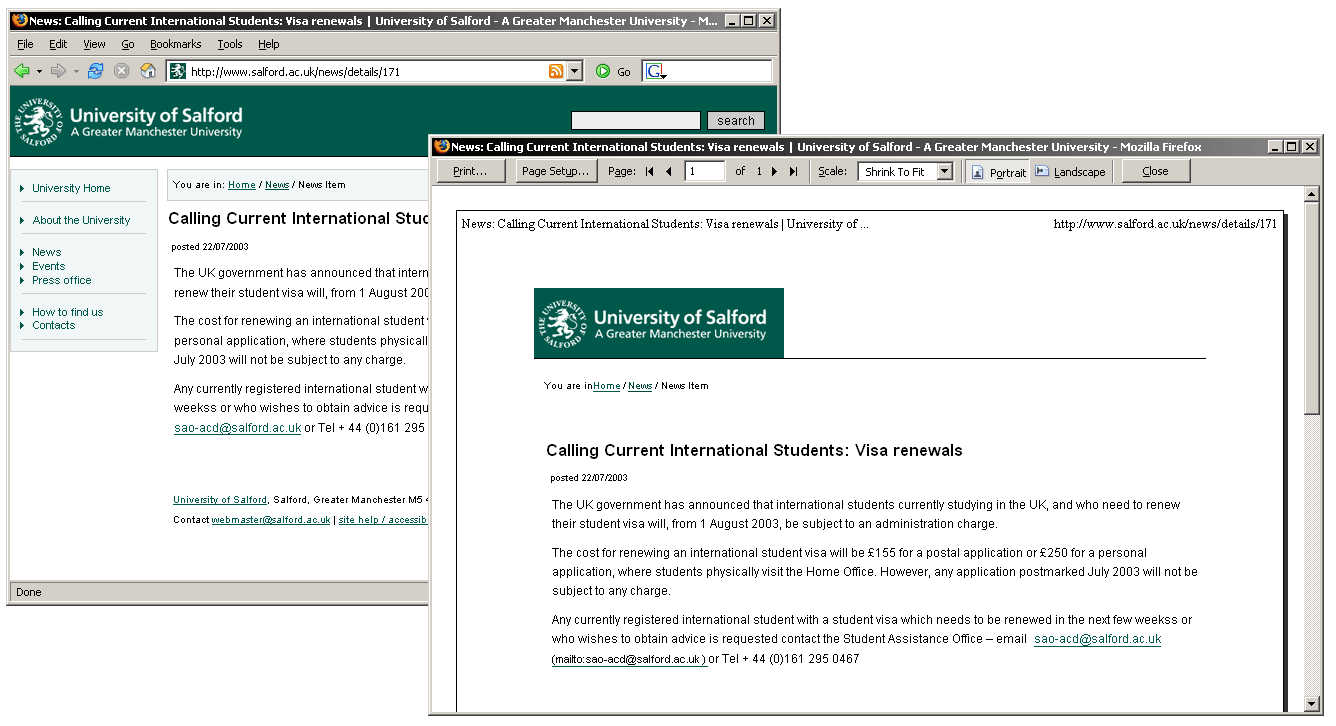This screenshot has height=726, width=1336.
Task: Click University of Salford logo in browser window
Action: tap(128, 121)
